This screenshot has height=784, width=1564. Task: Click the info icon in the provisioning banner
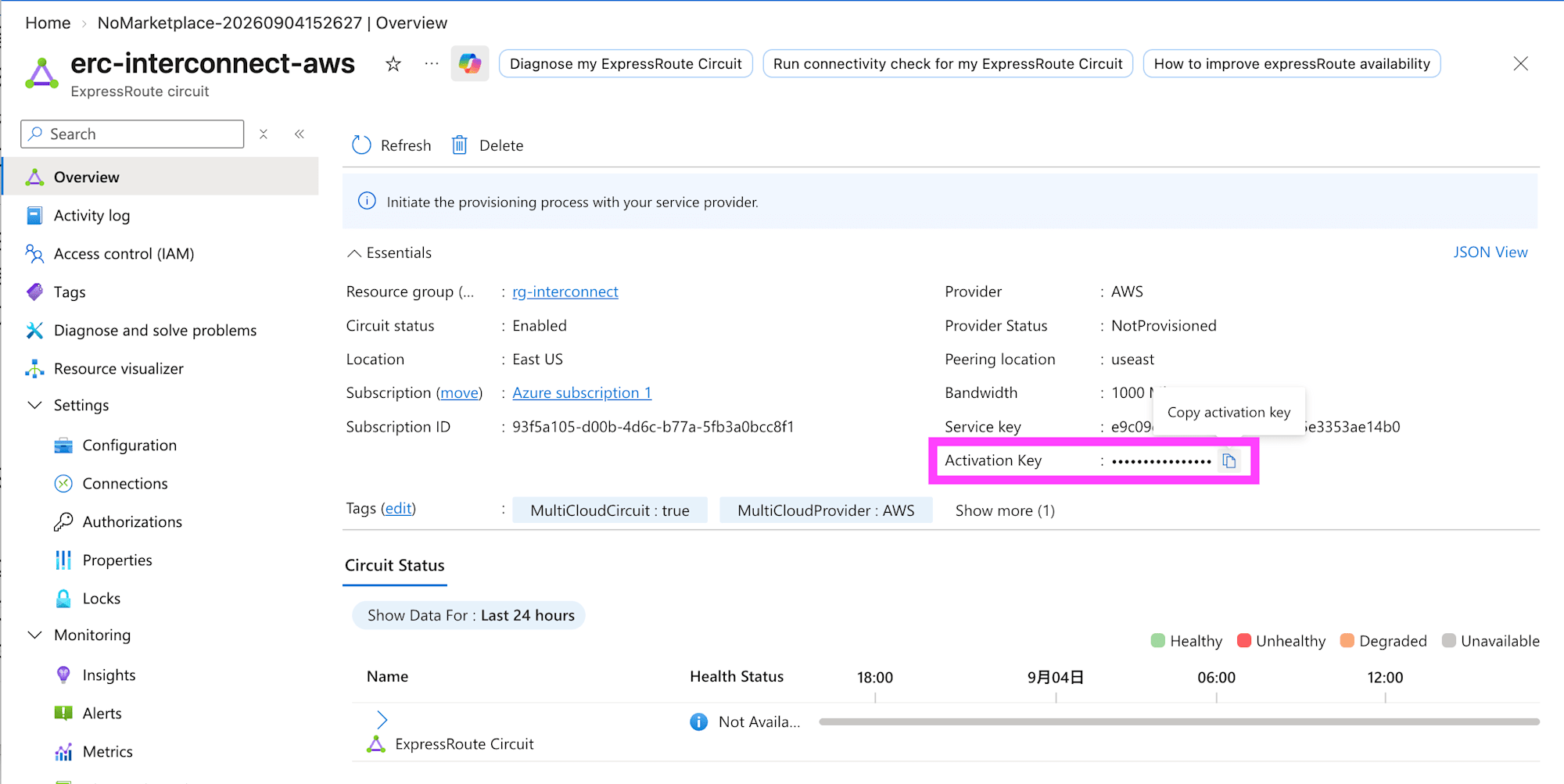[367, 202]
